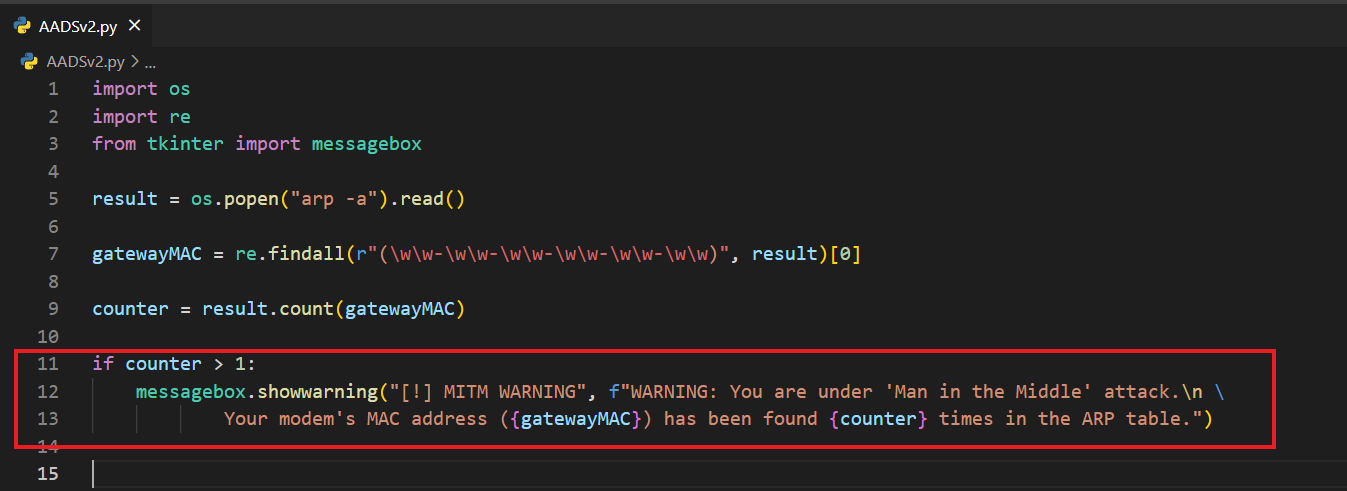Click the "{counter}" placeholder on line 13
The width and height of the screenshot is (1347, 491).
[x=881, y=418]
